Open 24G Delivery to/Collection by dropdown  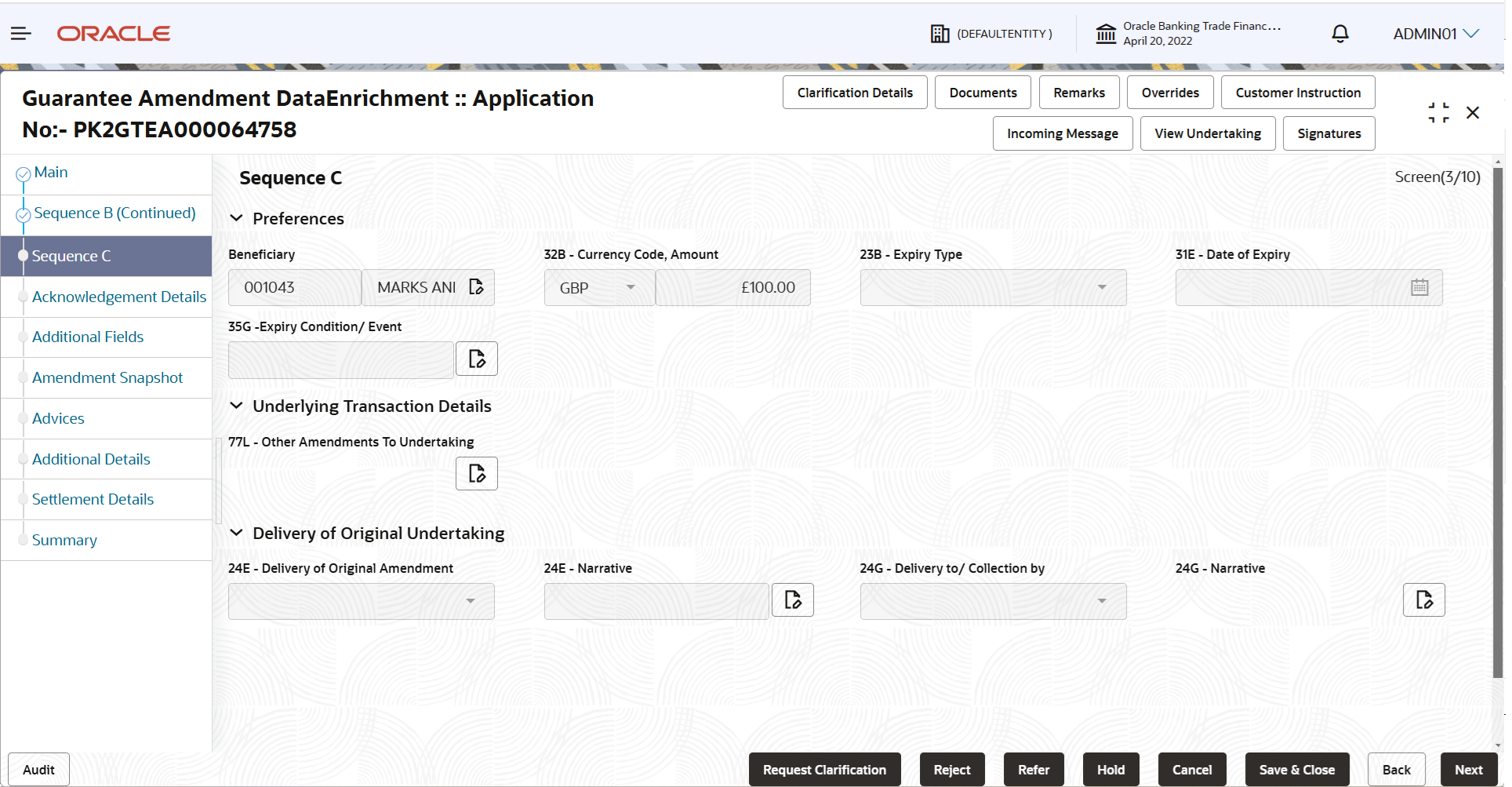click(993, 601)
